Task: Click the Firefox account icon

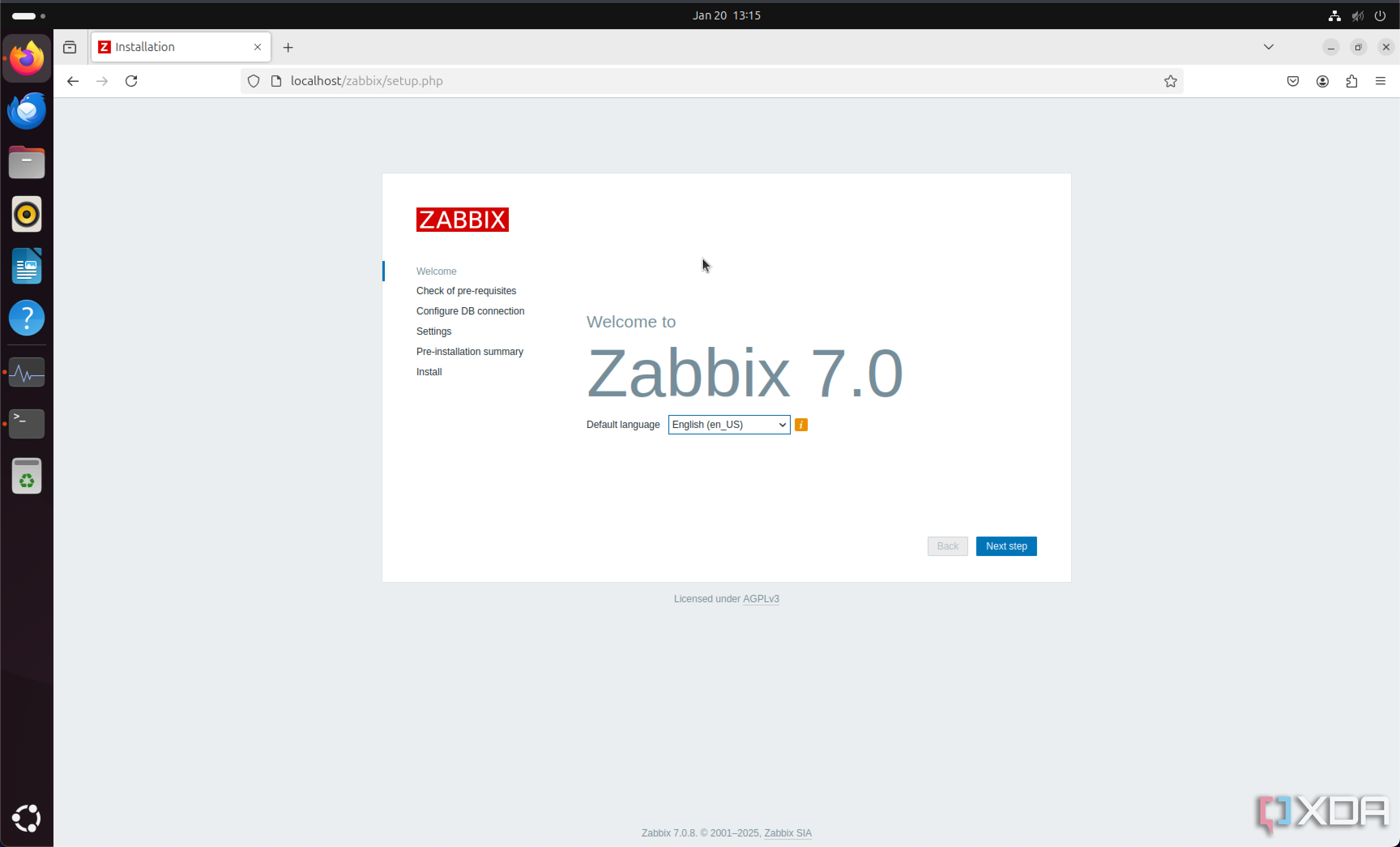Action: coord(1322,81)
